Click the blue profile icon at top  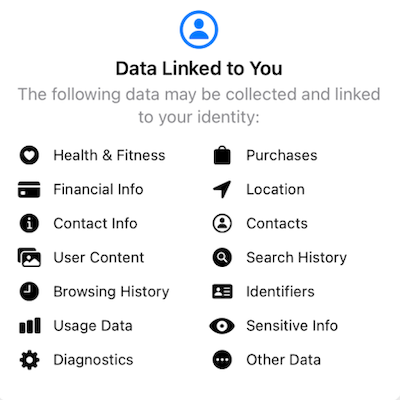point(199,29)
